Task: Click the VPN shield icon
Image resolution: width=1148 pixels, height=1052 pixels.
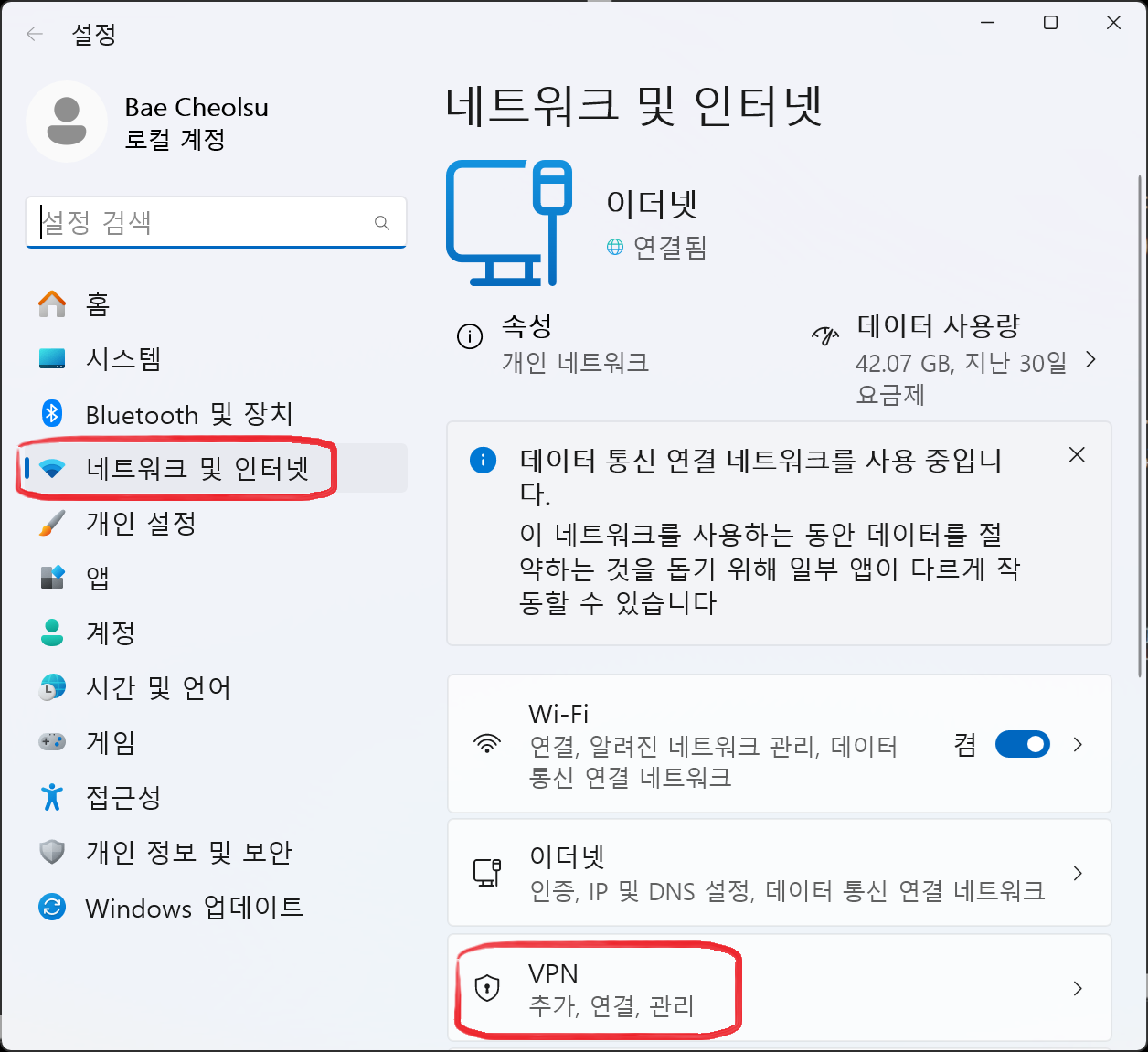Action: point(487,987)
